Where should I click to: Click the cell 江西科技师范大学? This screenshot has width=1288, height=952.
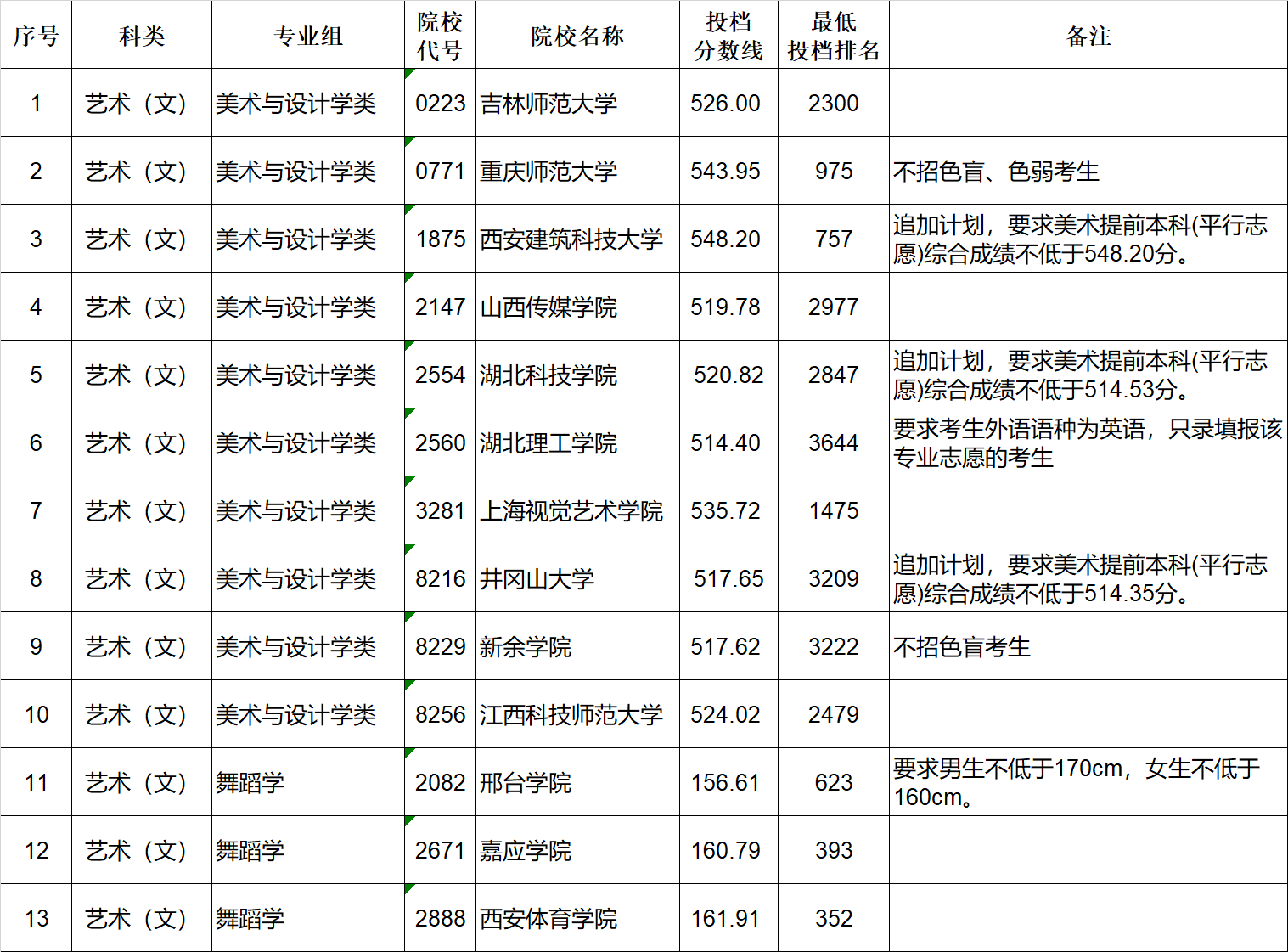577,714
